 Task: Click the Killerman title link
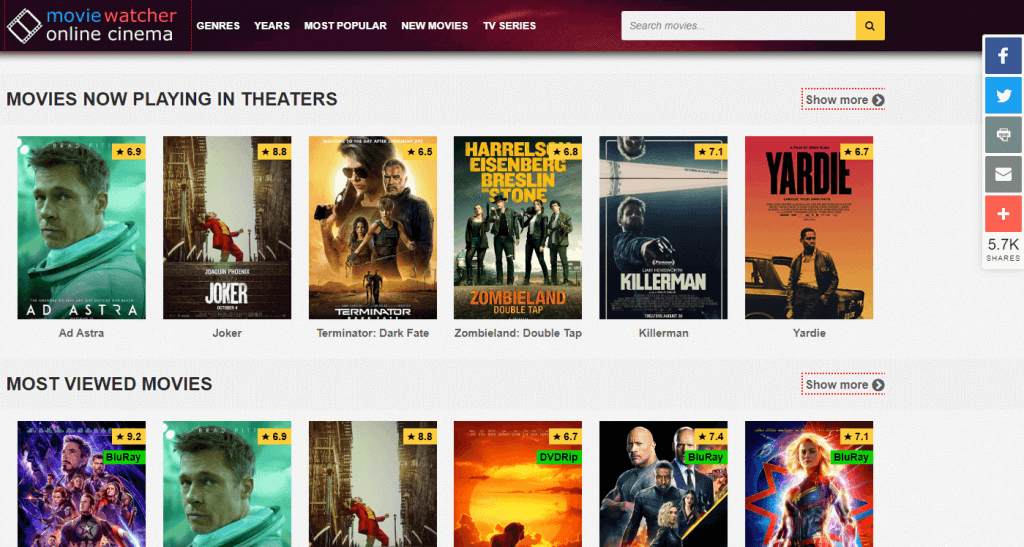click(x=664, y=333)
